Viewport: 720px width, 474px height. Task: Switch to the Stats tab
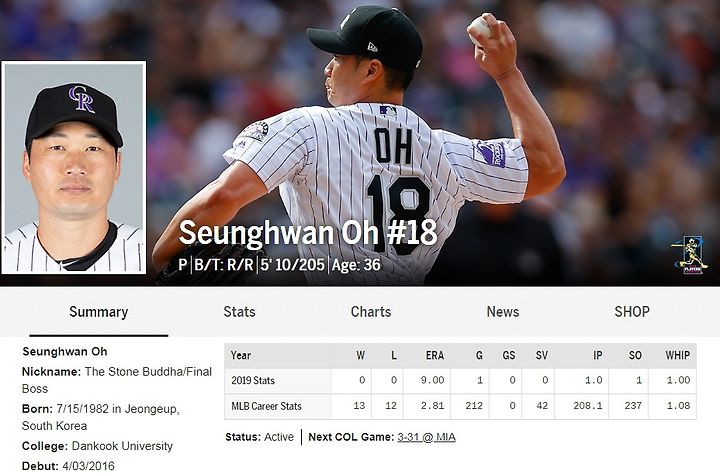click(x=239, y=312)
